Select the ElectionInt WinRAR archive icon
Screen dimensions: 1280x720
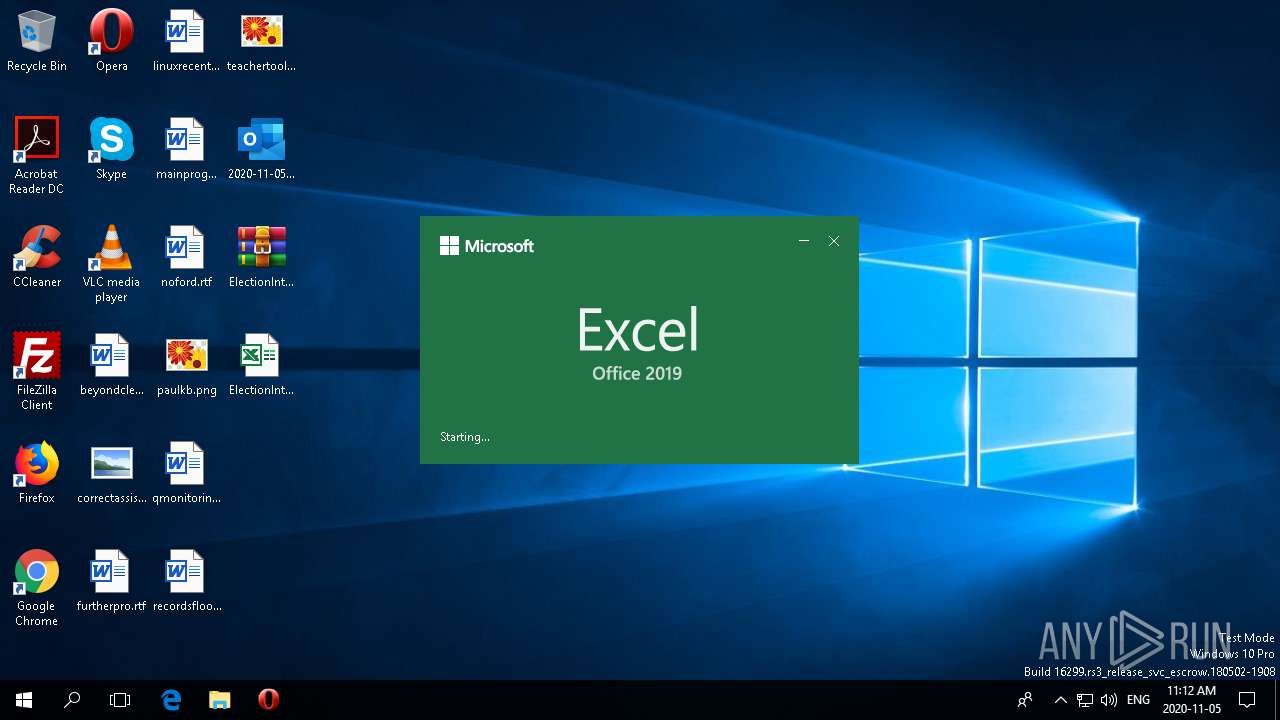[x=261, y=257]
